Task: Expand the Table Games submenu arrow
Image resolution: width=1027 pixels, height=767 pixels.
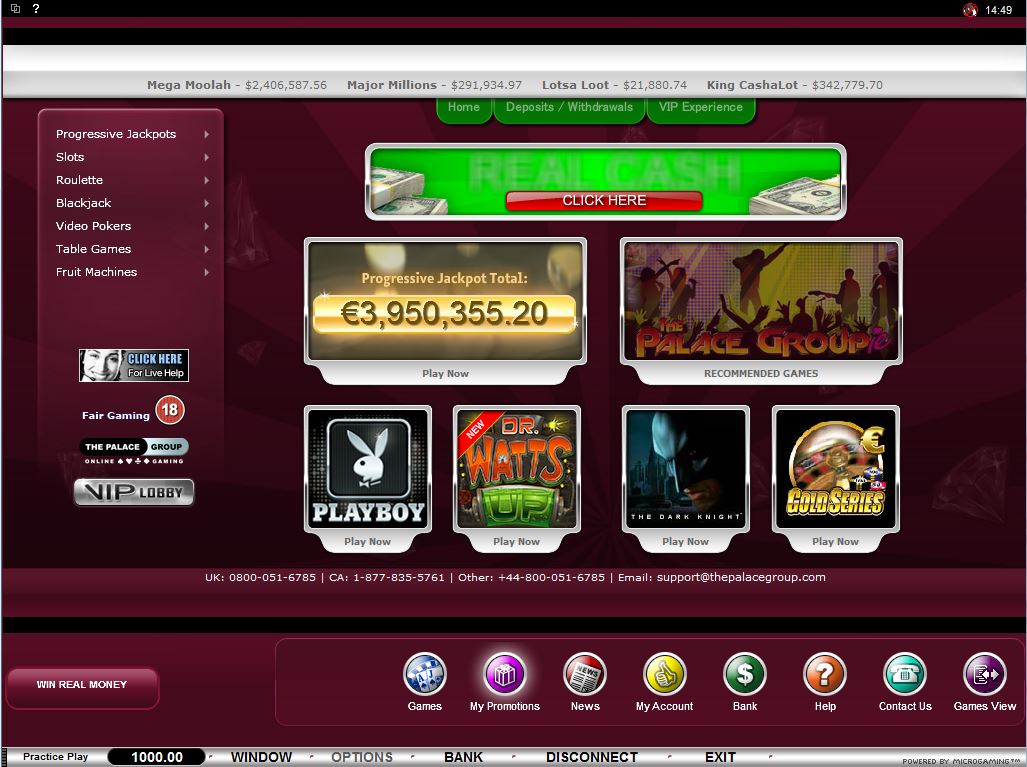Action: click(x=206, y=249)
